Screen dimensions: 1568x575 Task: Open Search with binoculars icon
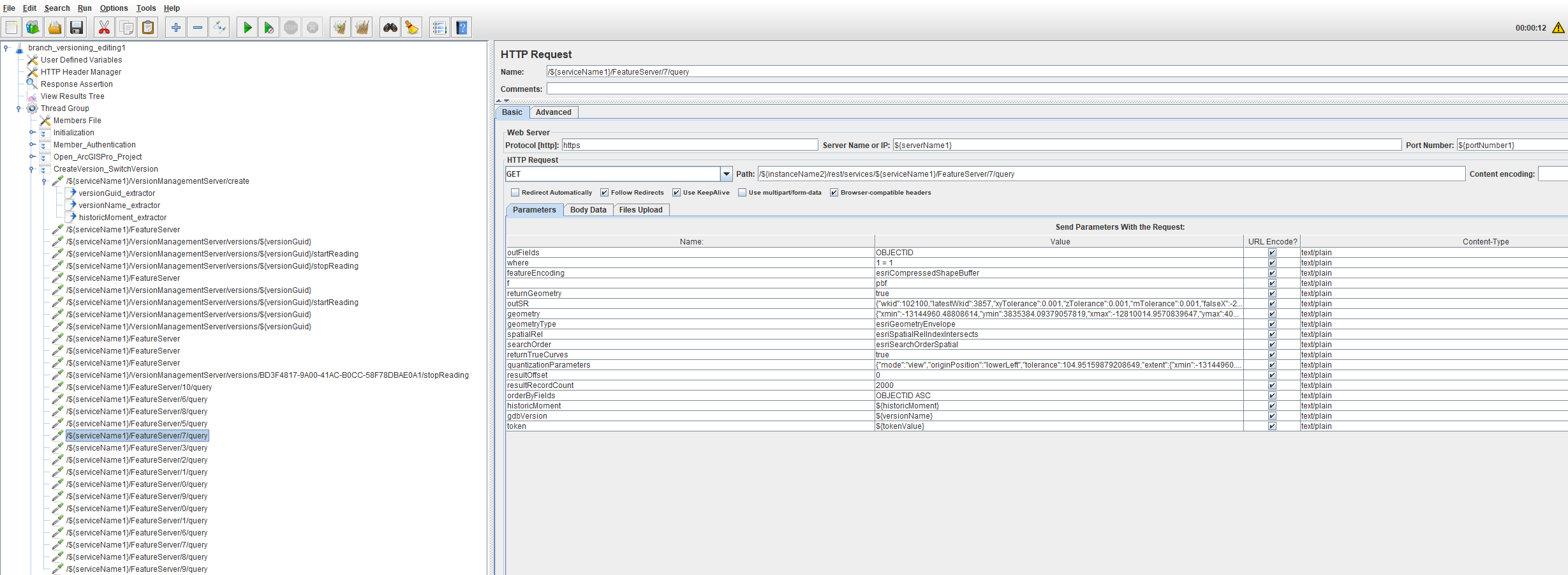(390, 27)
